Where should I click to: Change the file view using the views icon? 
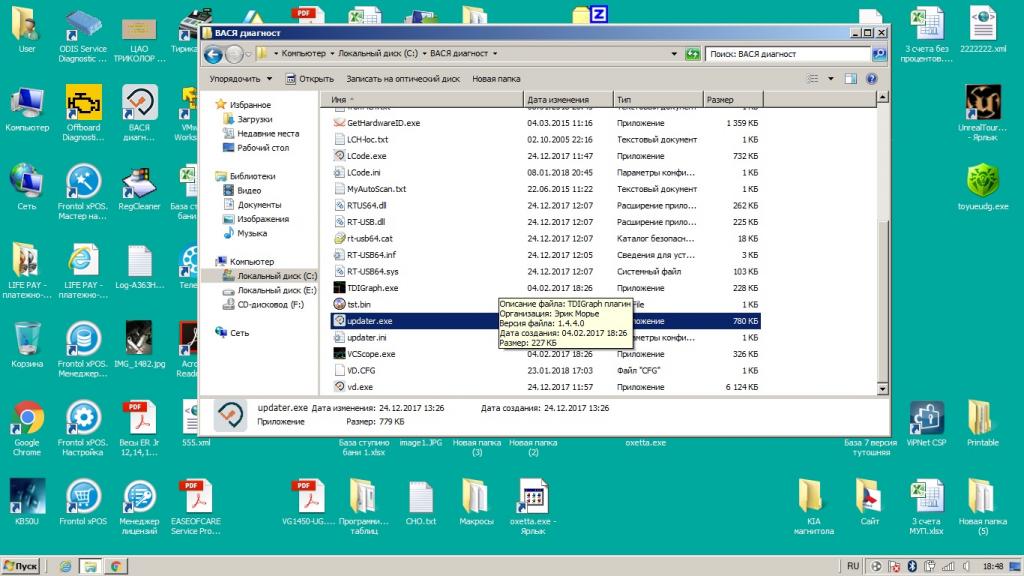pyautogui.click(x=812, y=79)
